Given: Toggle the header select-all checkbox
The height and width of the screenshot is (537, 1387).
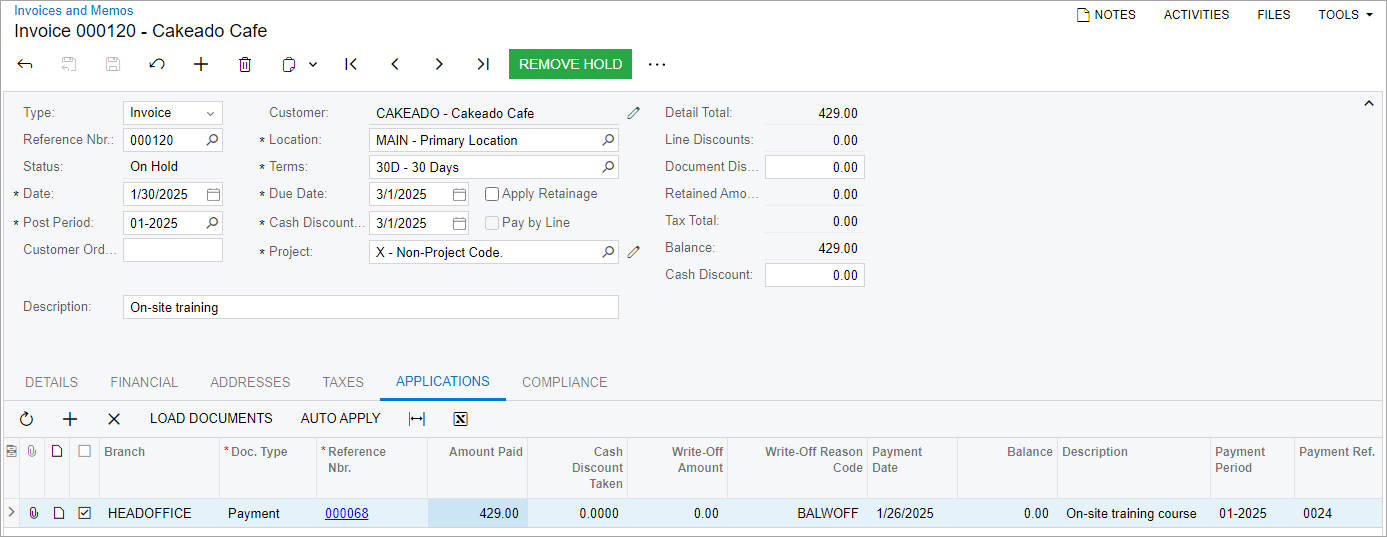Looking at the screenshot, I should [x=85, y=452].
